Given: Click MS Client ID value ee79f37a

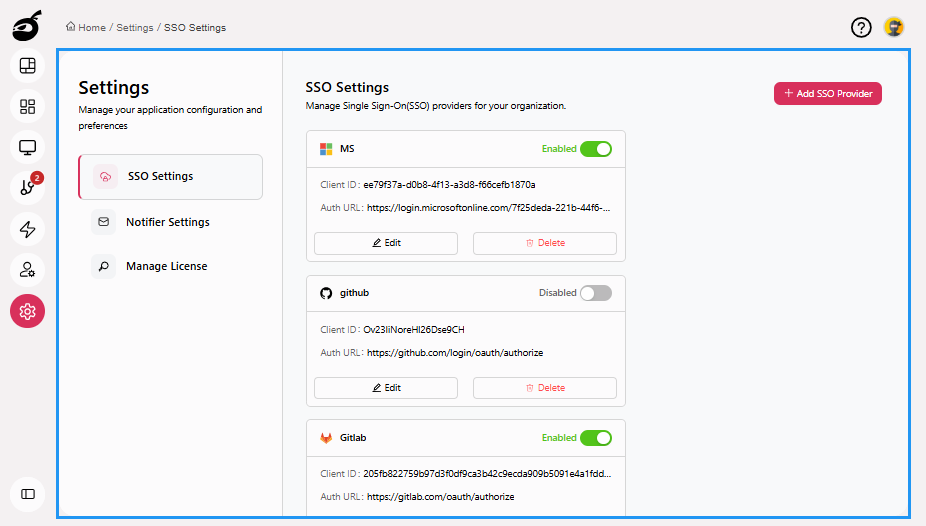Looking at the screenshot, I should pos(449,185).
